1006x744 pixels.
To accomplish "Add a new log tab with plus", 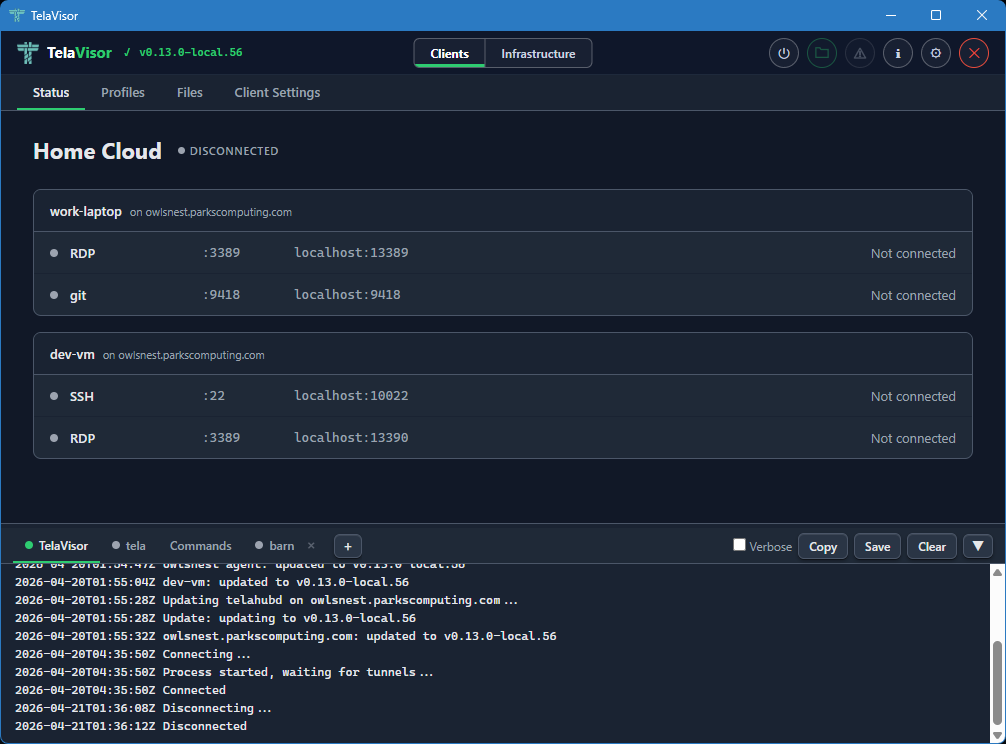I will pyautogui.click(x=348, y=546).
